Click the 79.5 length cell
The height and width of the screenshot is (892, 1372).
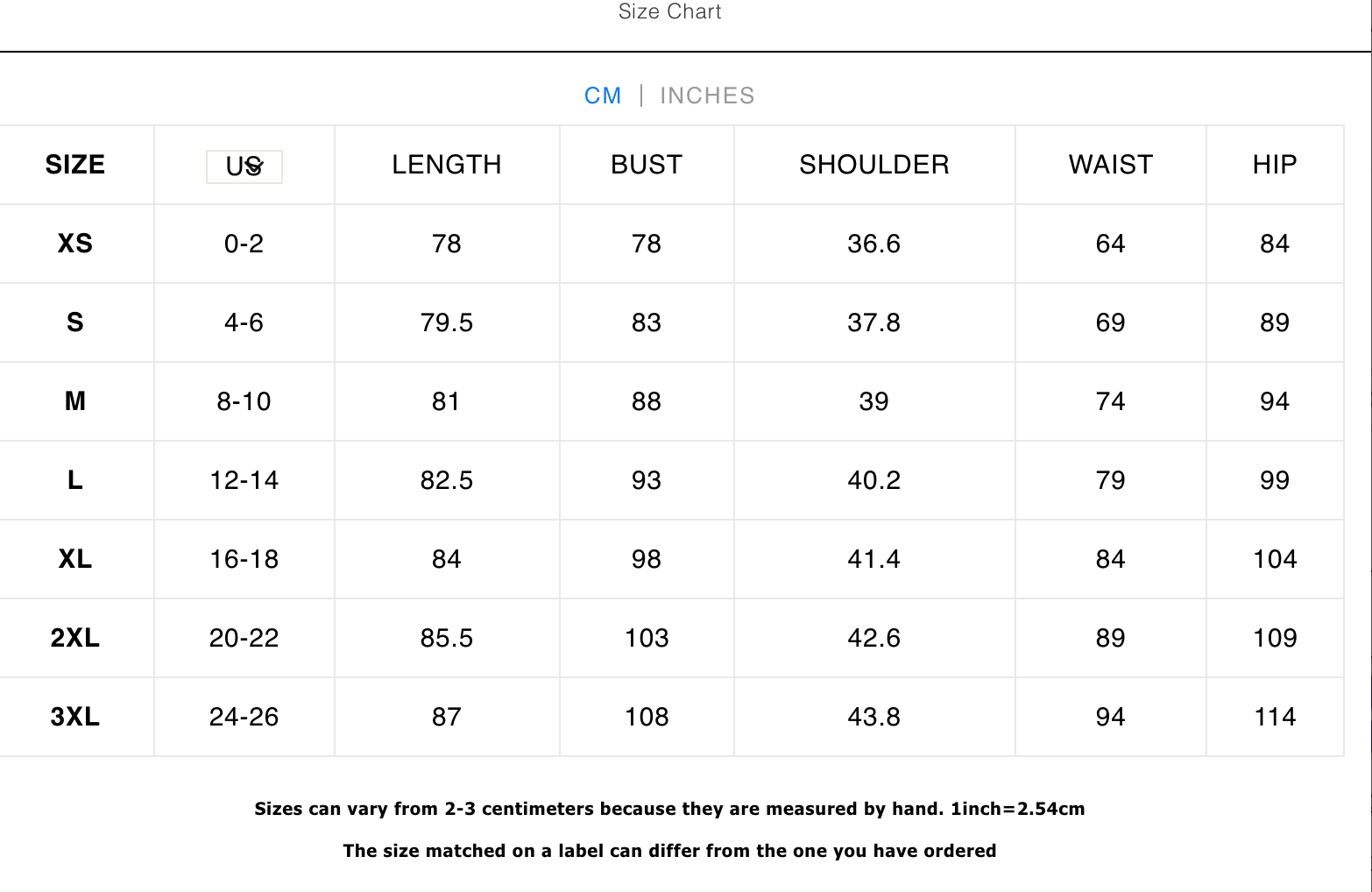click(x=446, y=322)
